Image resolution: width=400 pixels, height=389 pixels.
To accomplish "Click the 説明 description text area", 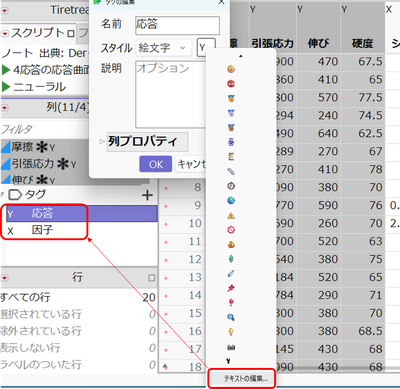I will point(170,94).
